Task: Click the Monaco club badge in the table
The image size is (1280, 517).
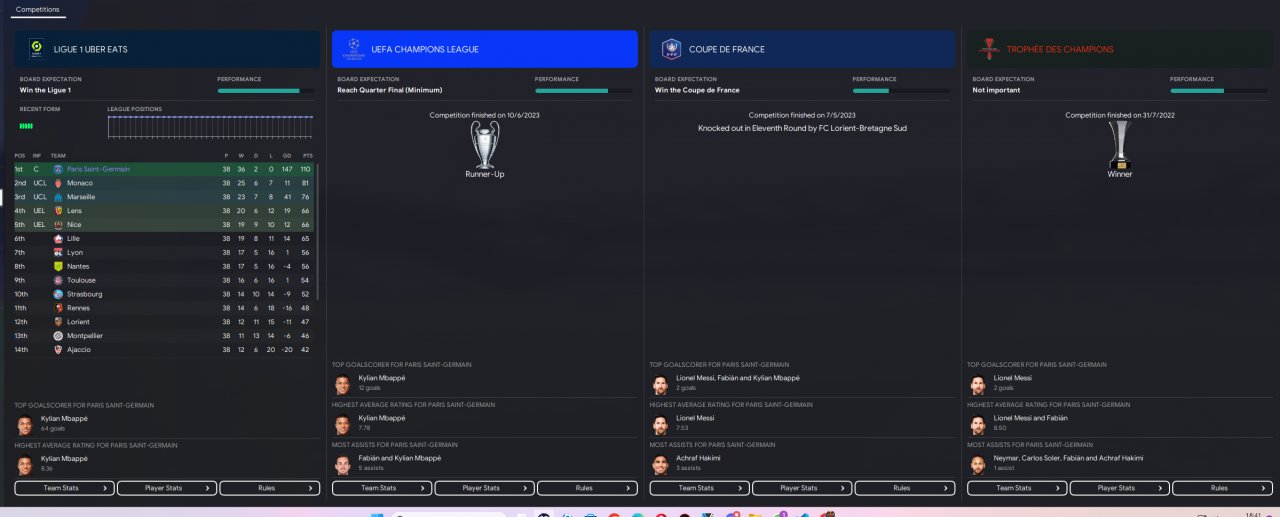Action: 58,183
